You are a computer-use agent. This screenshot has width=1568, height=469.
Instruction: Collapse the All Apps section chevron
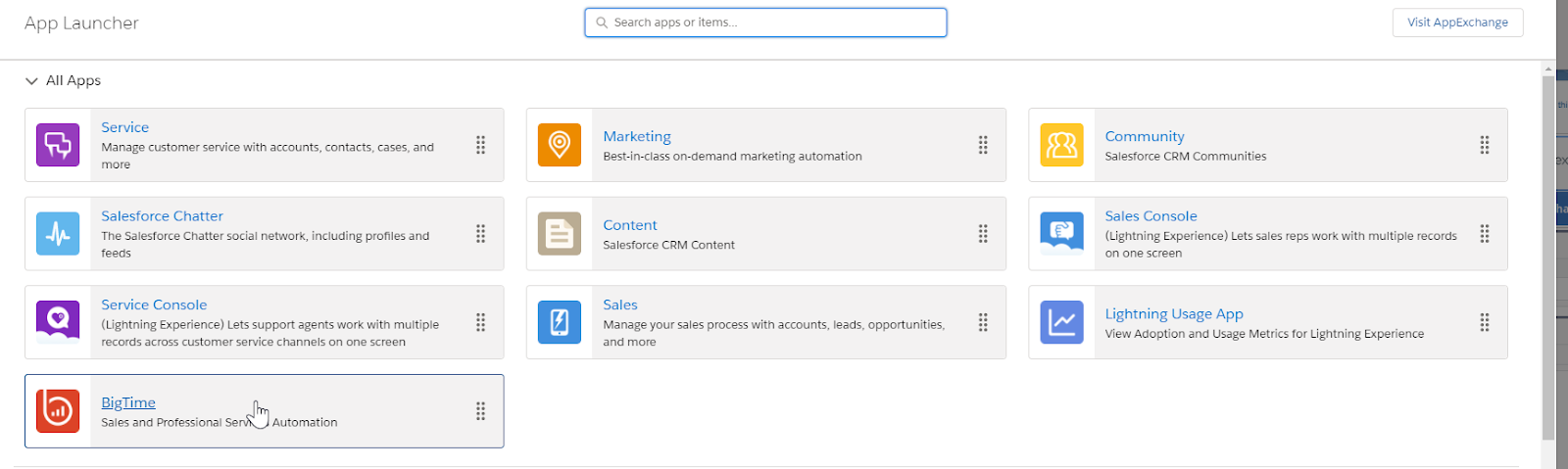click(31, 81)
